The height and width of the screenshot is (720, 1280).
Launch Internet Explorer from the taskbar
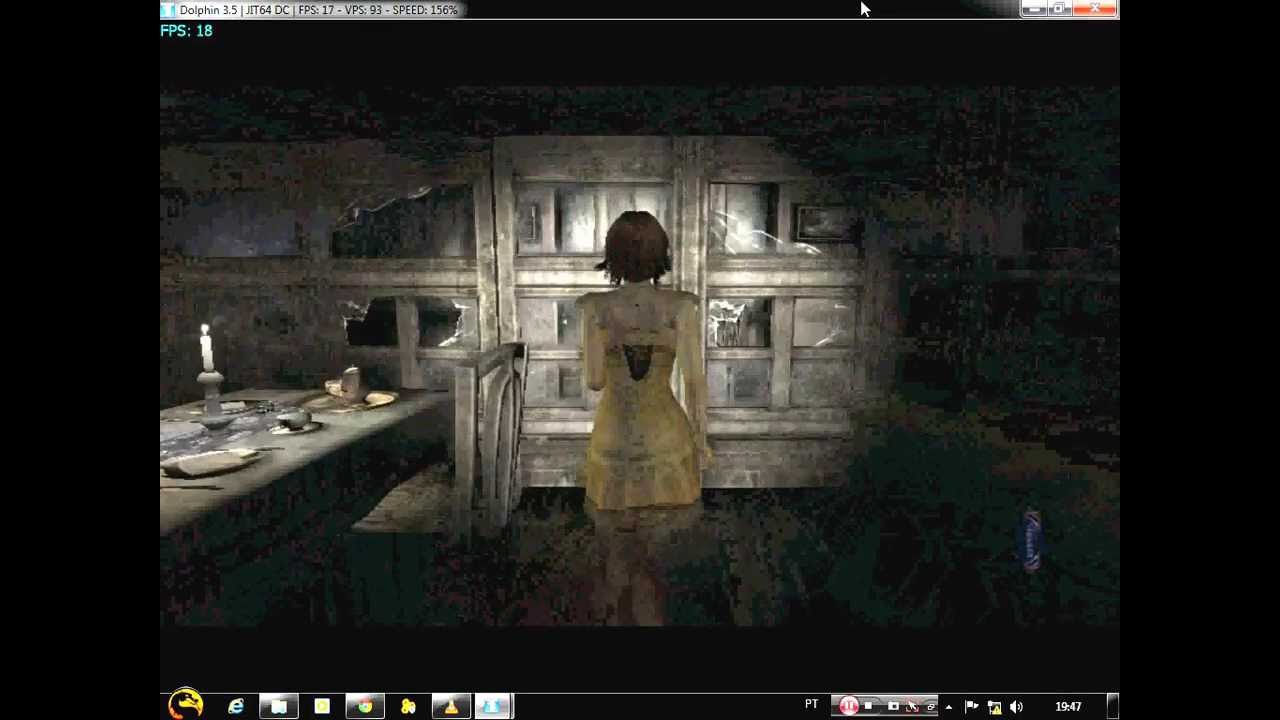[x=235, y=707]
